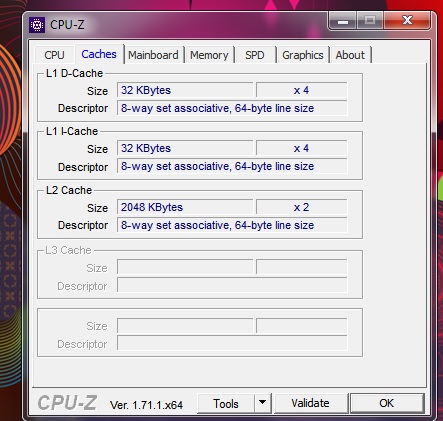Click the CPU-Z title bar text
The width and height of the screenshot is (443, 421).
(x=67, y=25)
